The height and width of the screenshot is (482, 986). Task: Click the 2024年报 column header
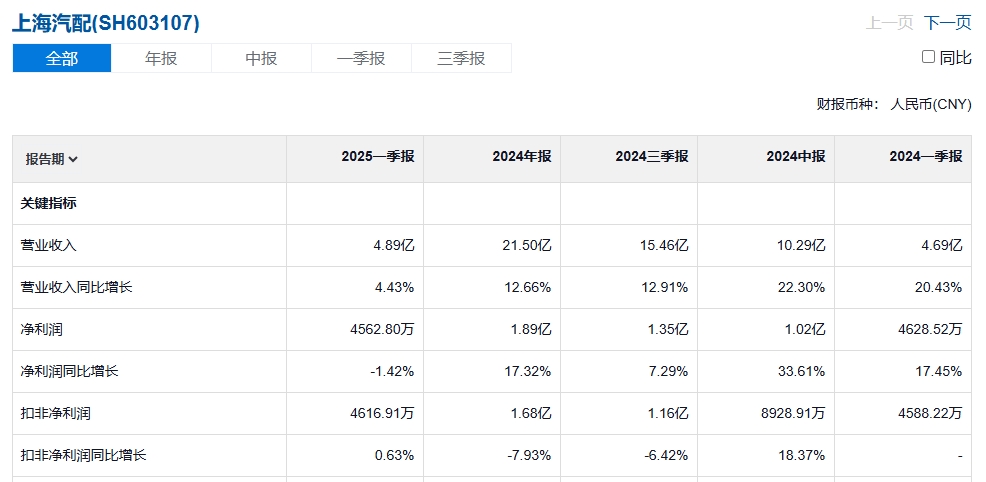[x=522, y=156]
